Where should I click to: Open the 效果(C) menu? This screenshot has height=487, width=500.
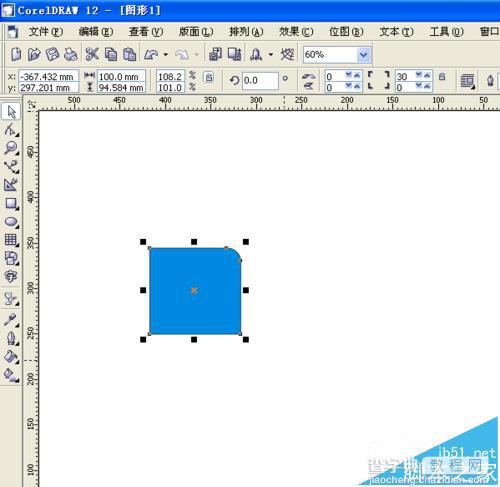pyautogui.click(x=296, y=32)
